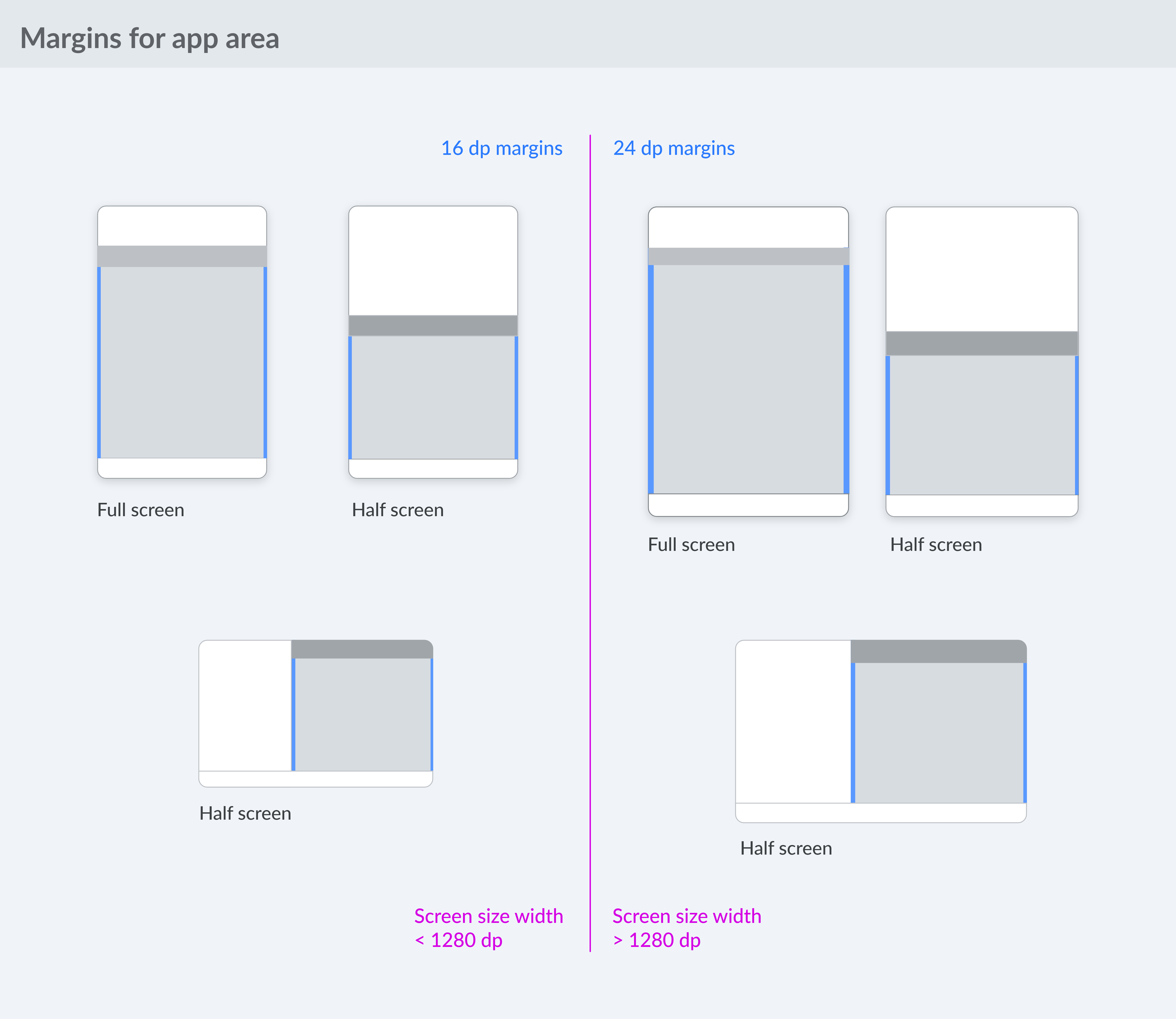Select the small Full screen portrait mockup
The height and width of the screenshot is (1019, 1176).
pyautogui.click(x=182, y=342)
